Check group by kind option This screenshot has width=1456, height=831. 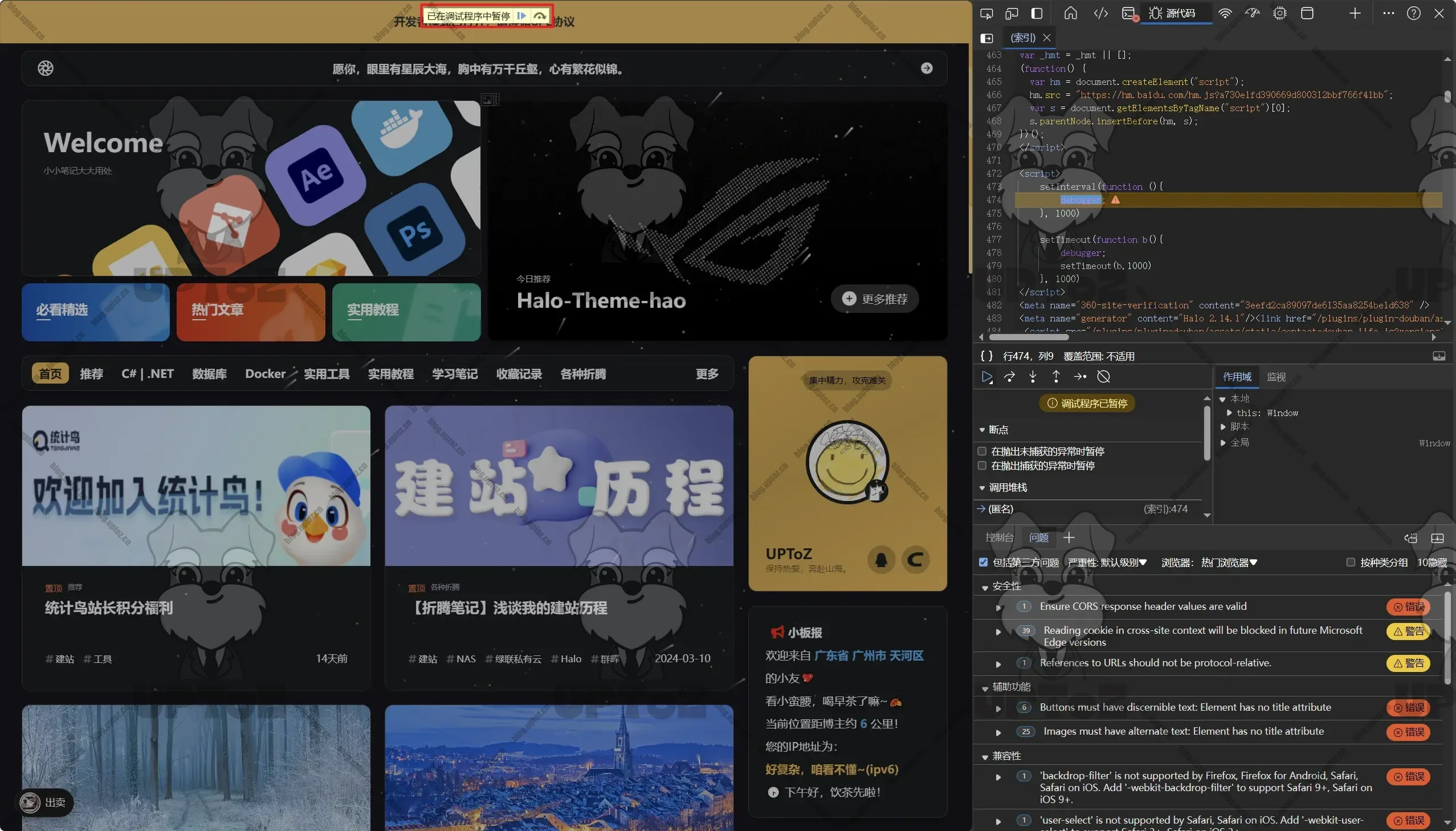[1351, 562]
